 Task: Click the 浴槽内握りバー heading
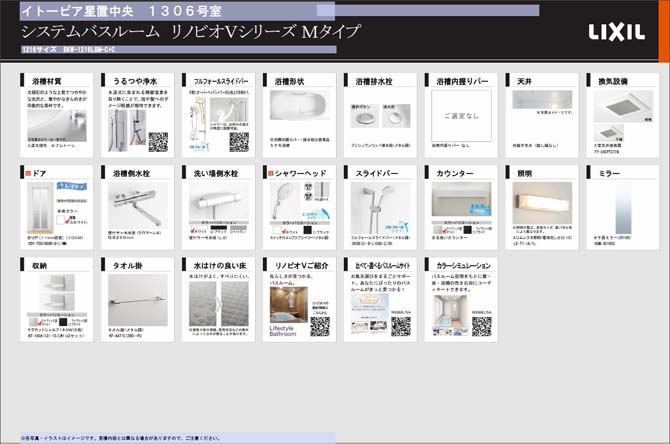coord(462,81)
